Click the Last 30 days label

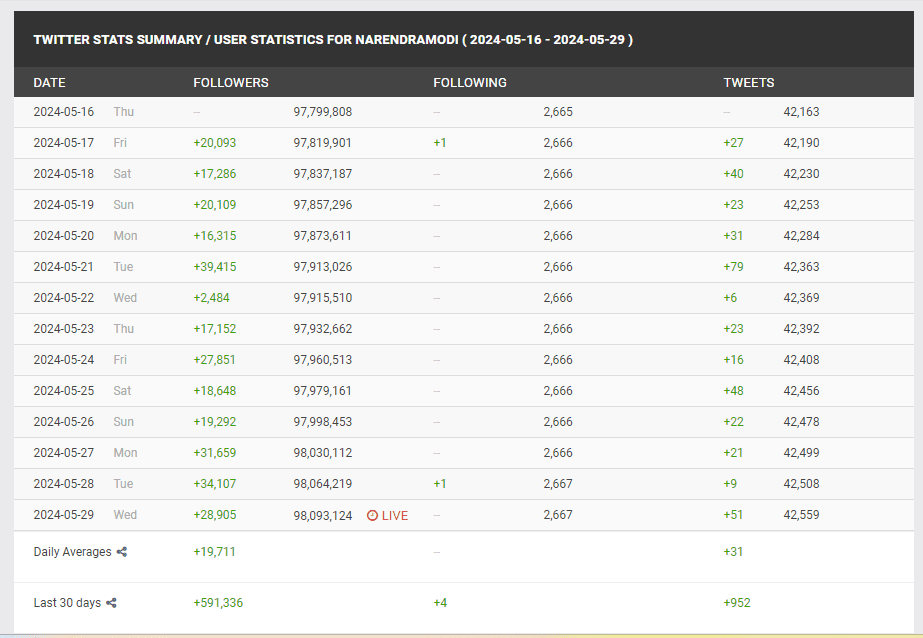67,603
